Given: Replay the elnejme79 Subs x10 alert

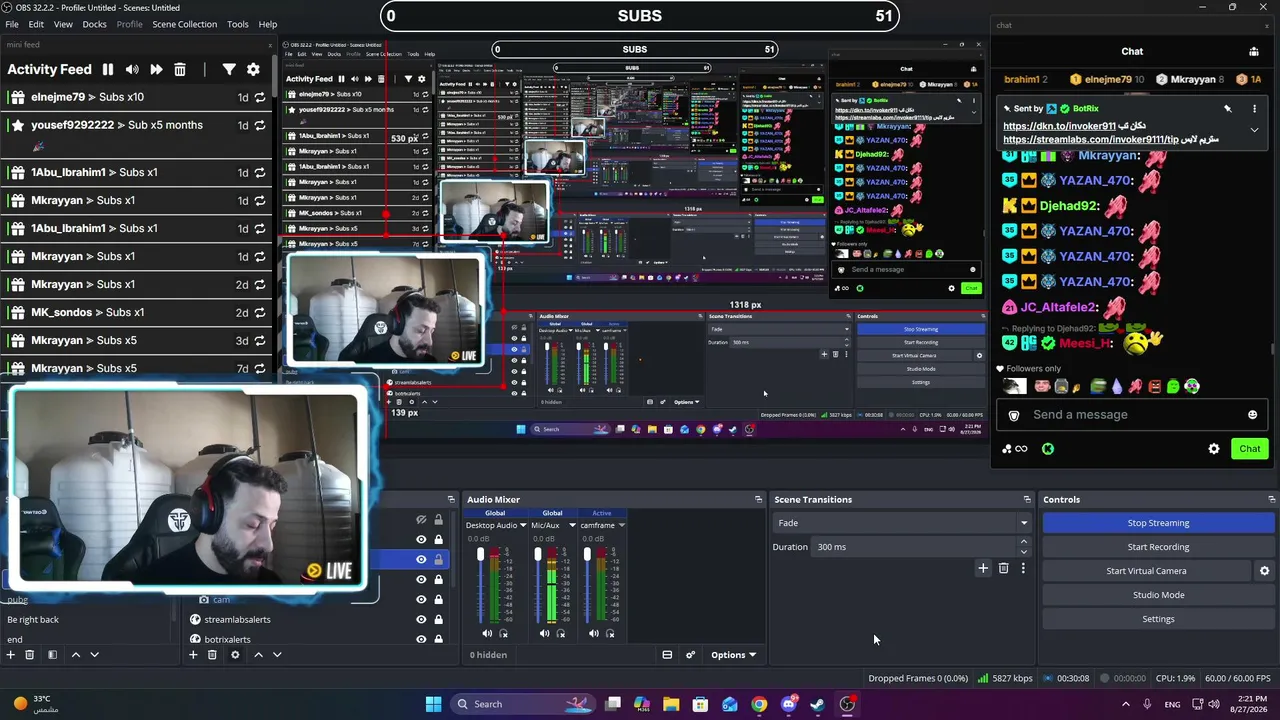Looking at the screenshot, I should click(x=260, y=97).
